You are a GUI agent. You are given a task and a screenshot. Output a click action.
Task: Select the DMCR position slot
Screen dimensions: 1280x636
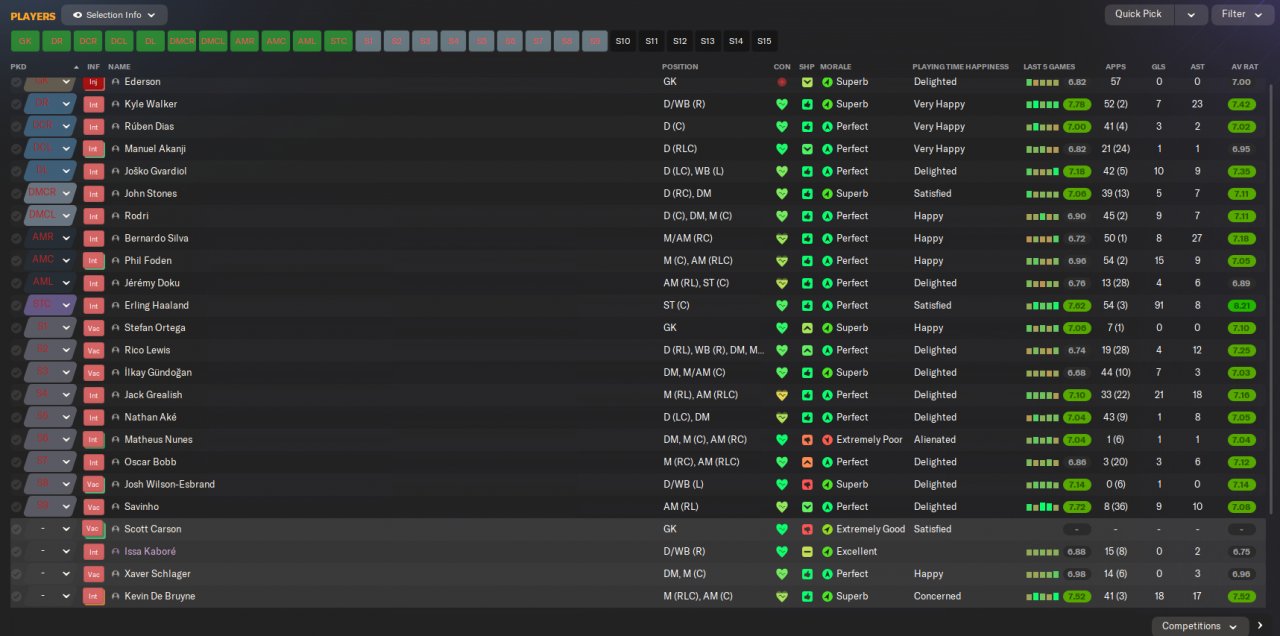(x=182, y=41)
